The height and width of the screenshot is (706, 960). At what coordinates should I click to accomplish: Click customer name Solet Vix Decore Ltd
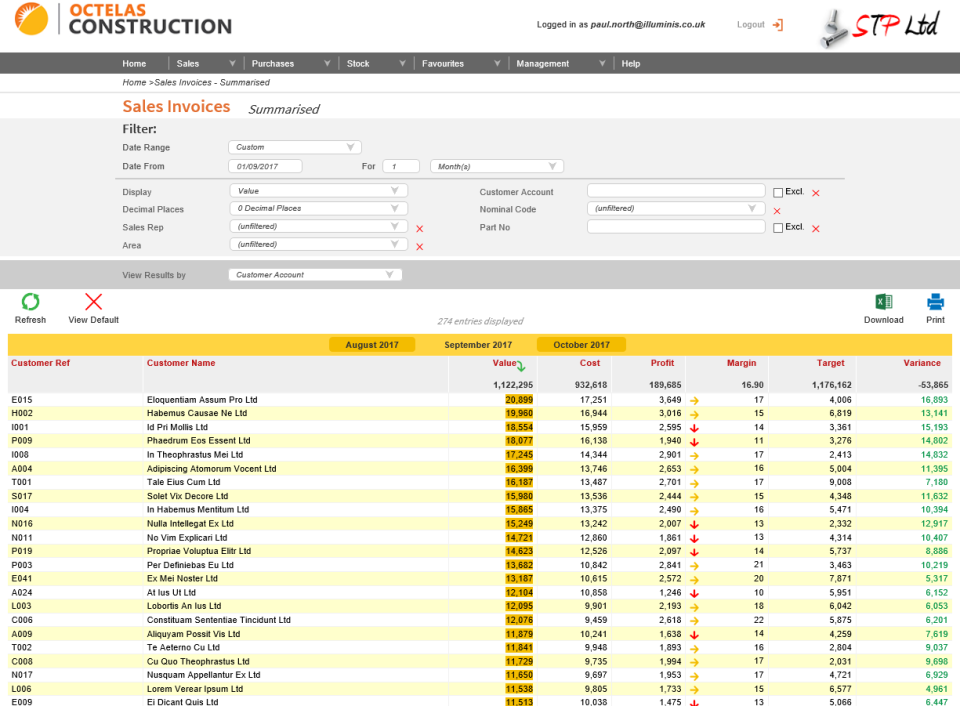tap(187, 496)
